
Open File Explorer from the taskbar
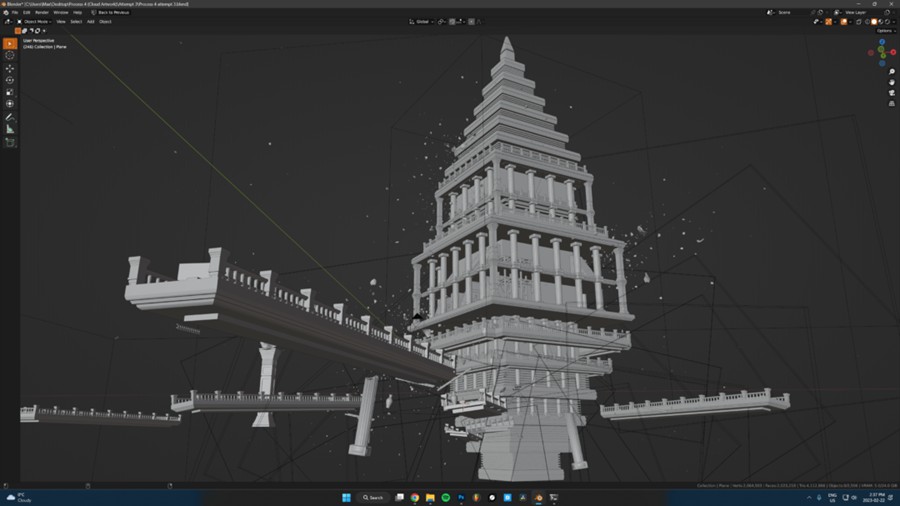click(430, 497)
